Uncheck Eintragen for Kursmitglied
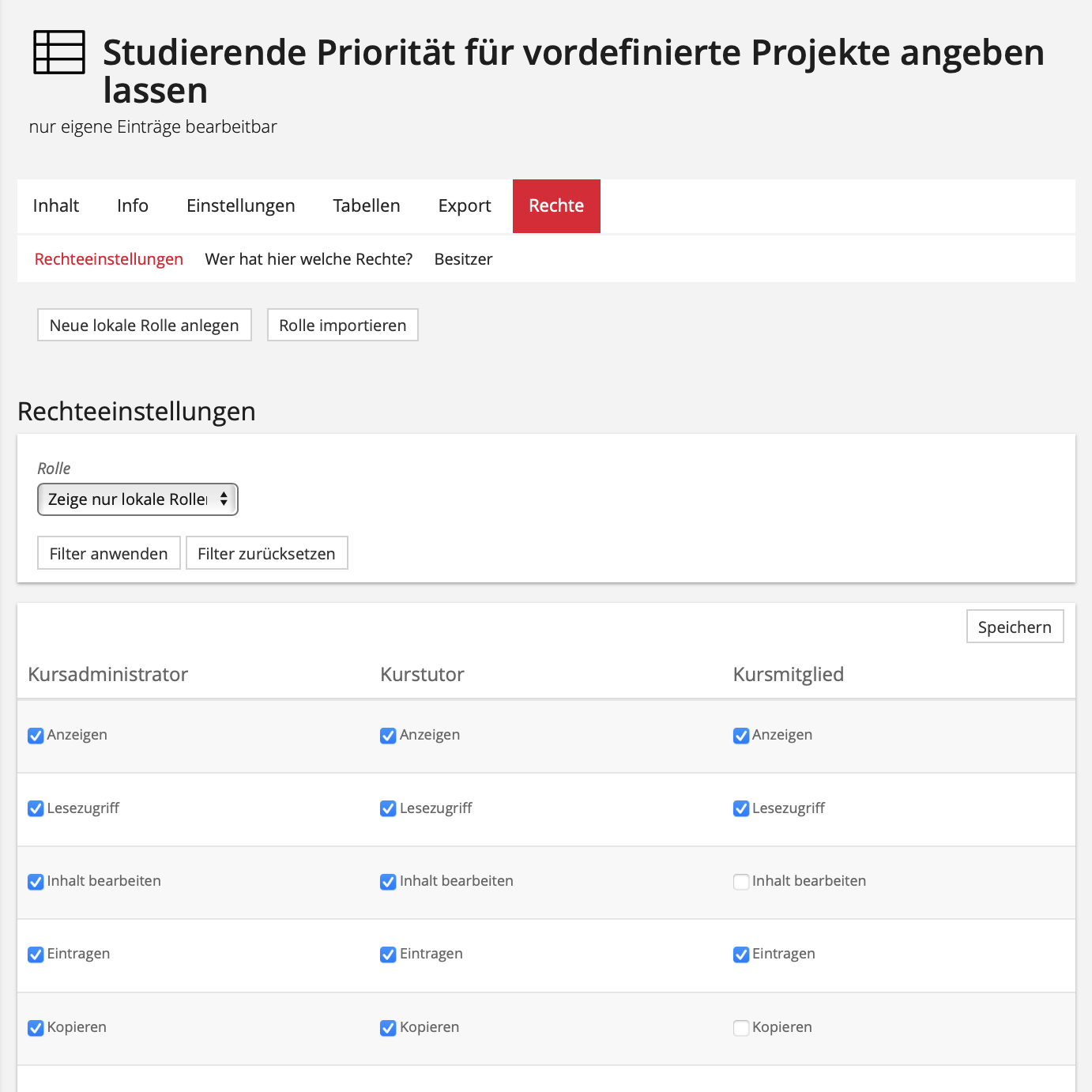1092x1092 pixels. click(x=741, y=955)
